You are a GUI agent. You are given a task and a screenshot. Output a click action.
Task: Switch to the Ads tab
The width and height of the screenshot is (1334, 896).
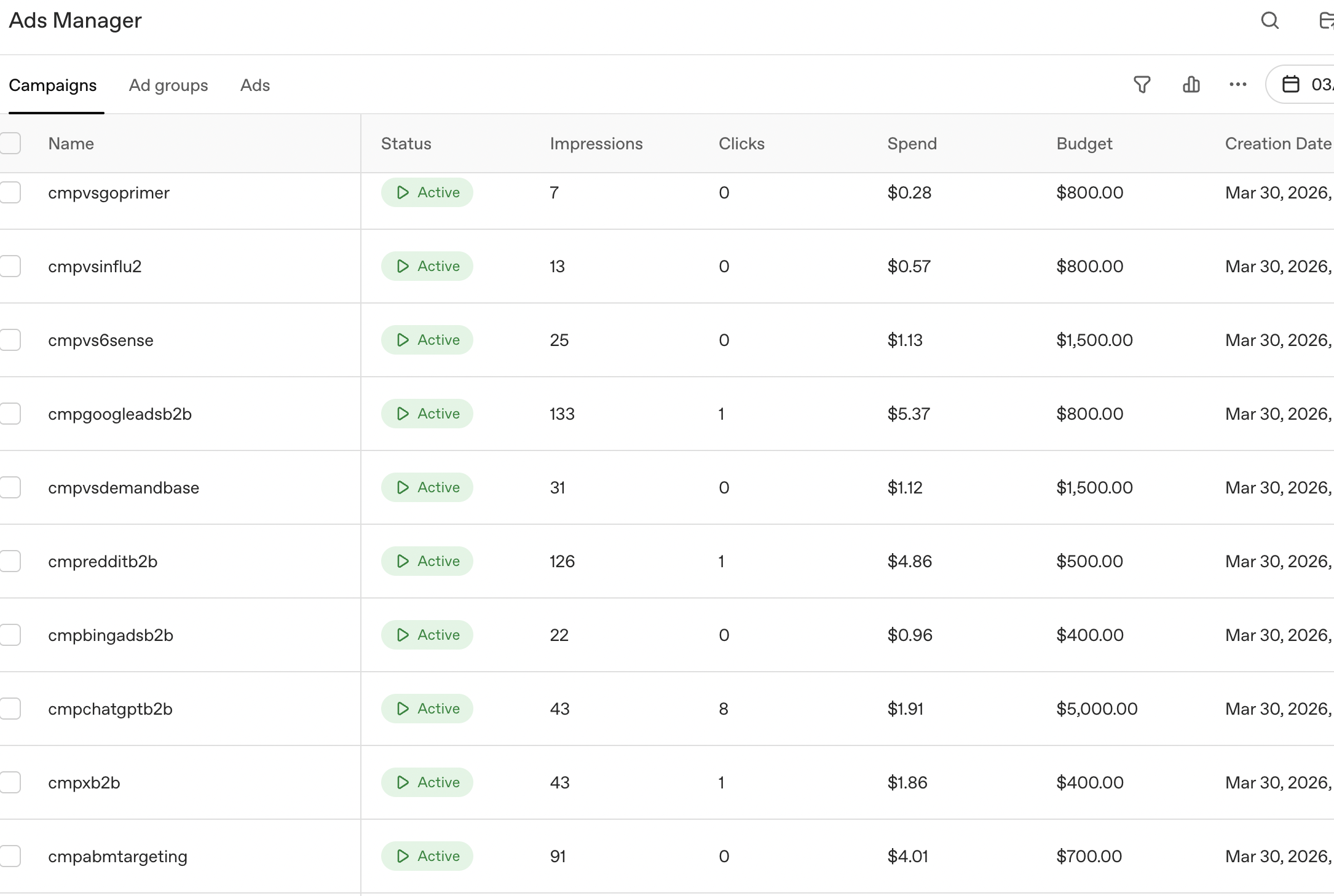click(255, 85)
